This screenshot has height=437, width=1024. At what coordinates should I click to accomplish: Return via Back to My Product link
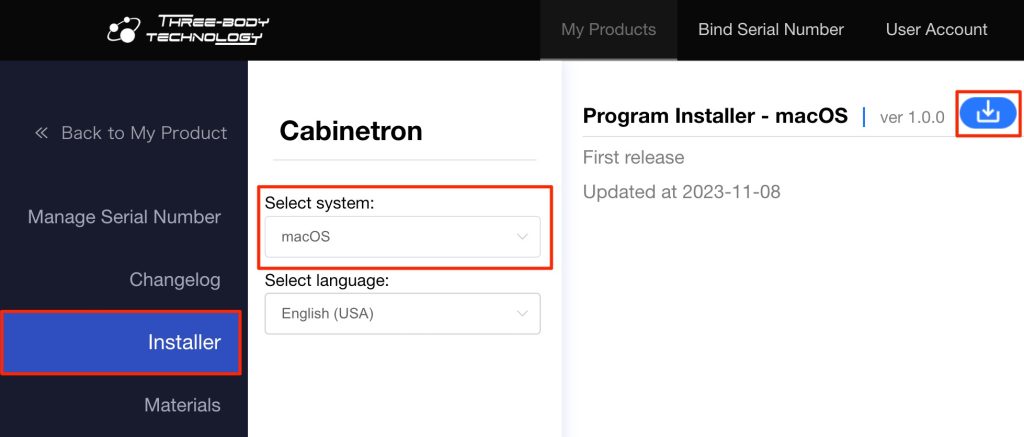[143, 133]
